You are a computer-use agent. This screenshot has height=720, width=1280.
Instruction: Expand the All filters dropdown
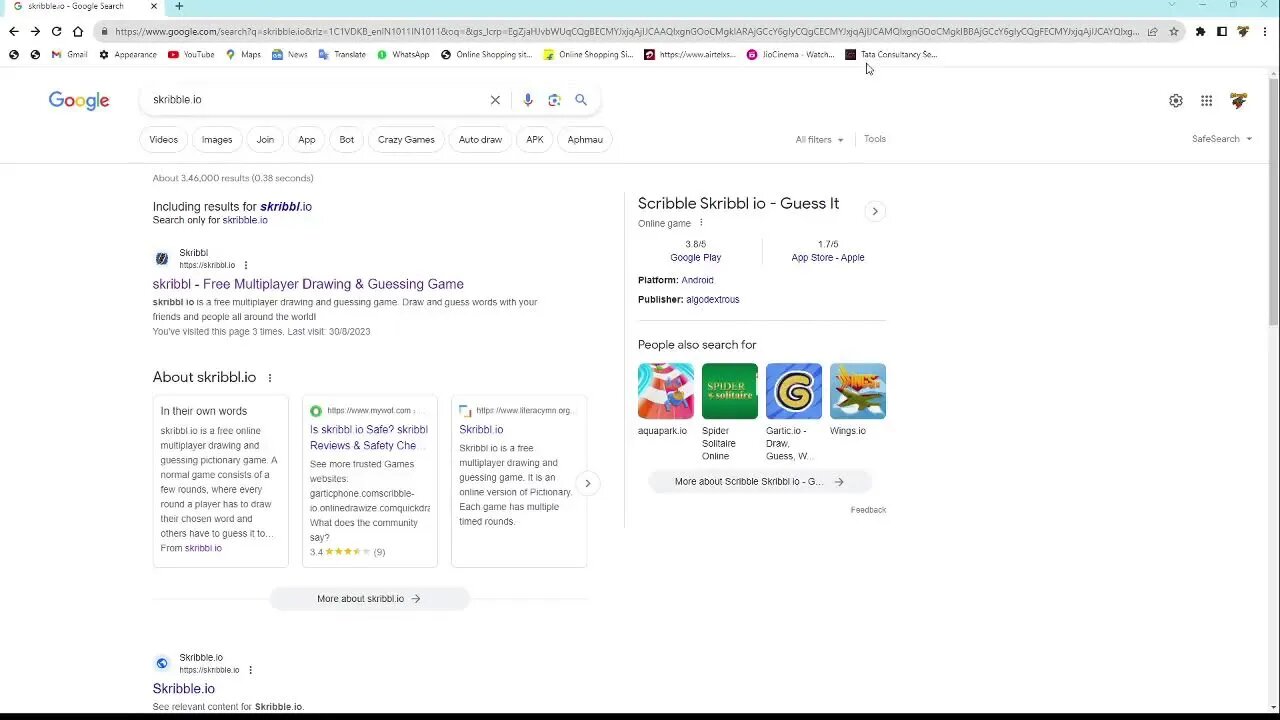point(819,140)
